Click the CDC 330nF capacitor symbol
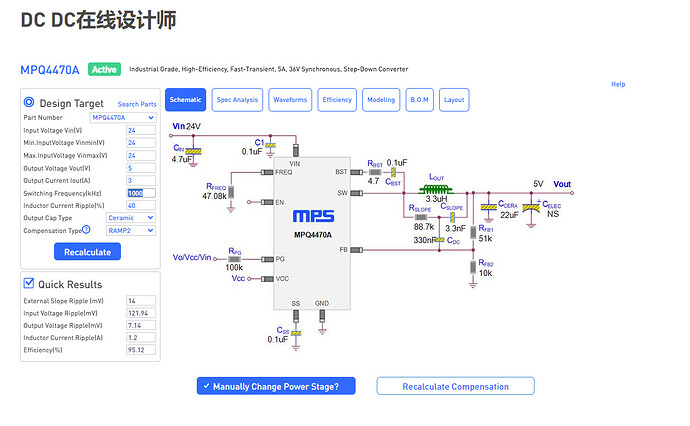The image size is (690, 426). (x=440, y=240)
